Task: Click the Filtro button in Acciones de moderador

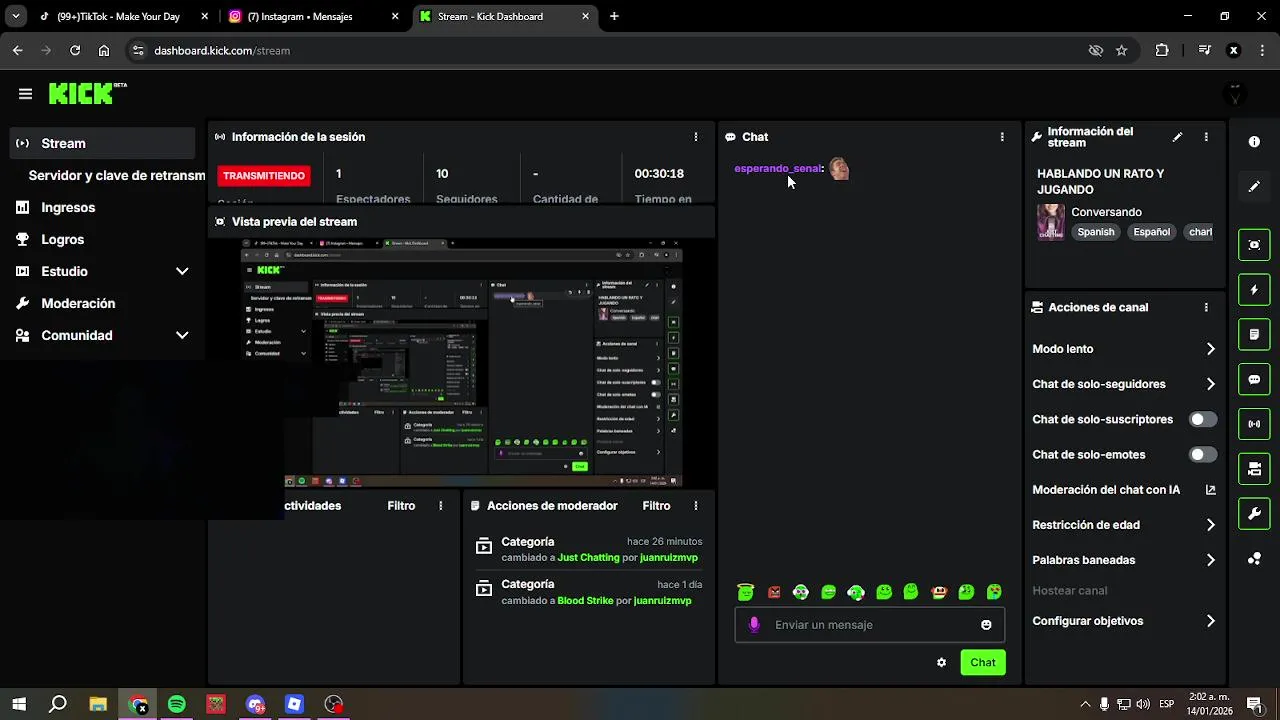Action: [x=656, y=506]
